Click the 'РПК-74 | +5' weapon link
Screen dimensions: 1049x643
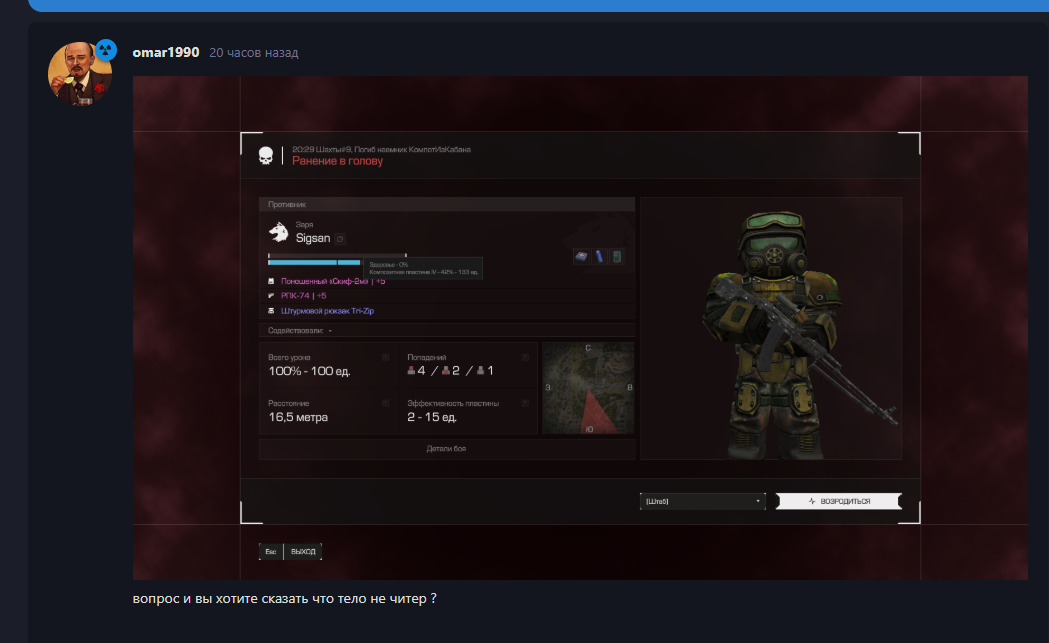(x=304, y=296)
